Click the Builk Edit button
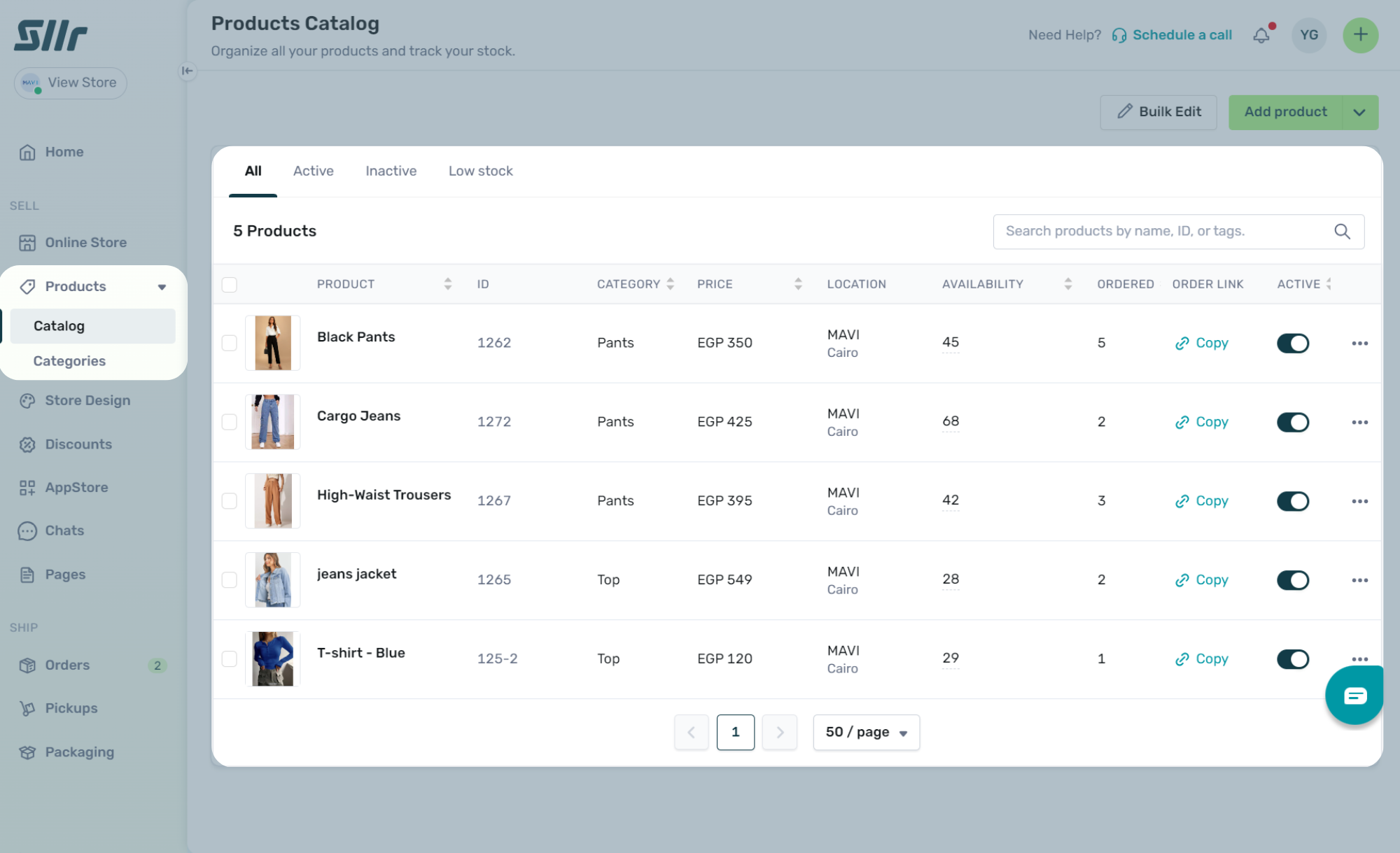This screenshot has width=1400, height=853. click(1158, 112)
